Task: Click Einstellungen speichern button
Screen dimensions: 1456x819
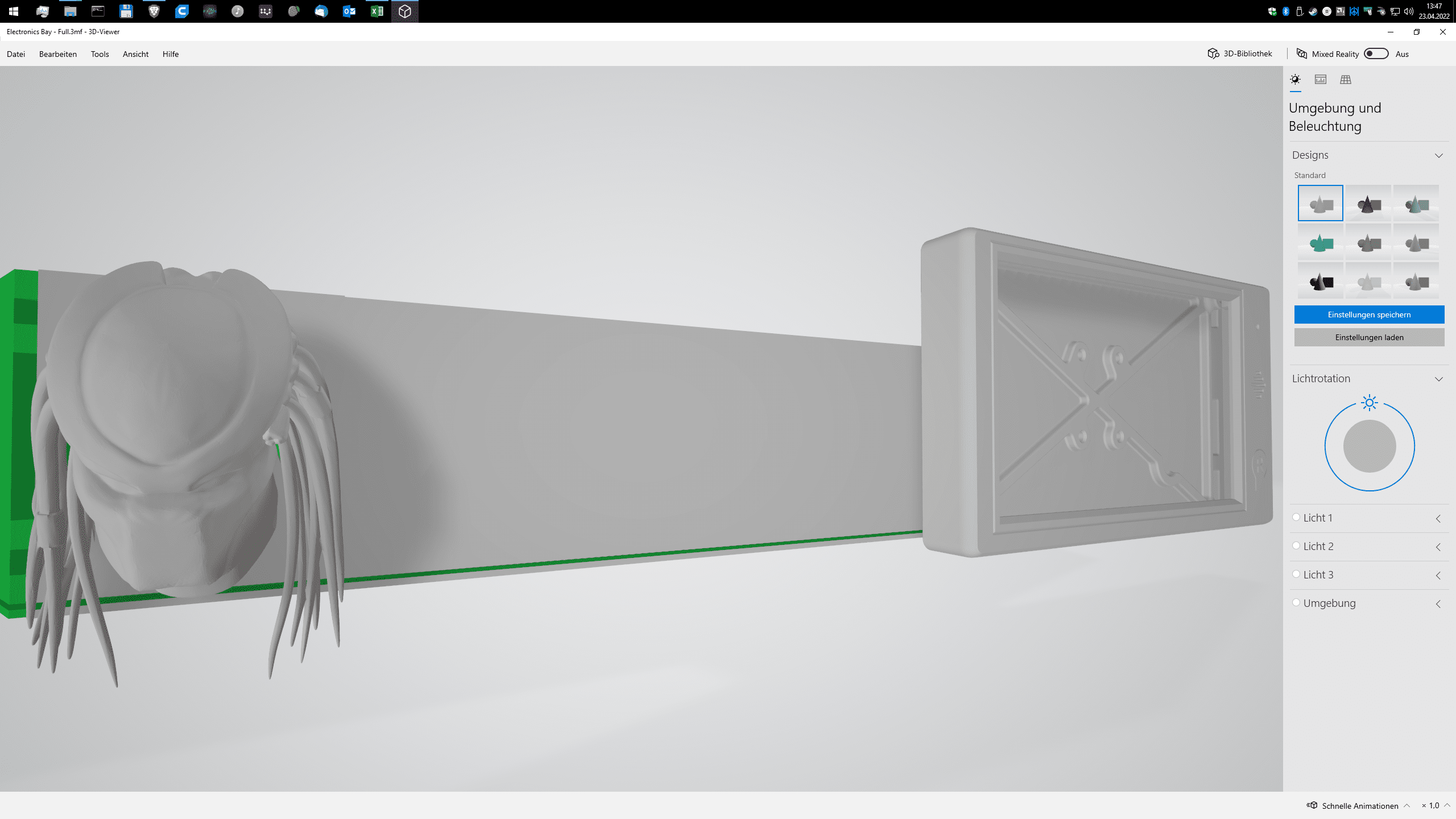Action: 1369,315
